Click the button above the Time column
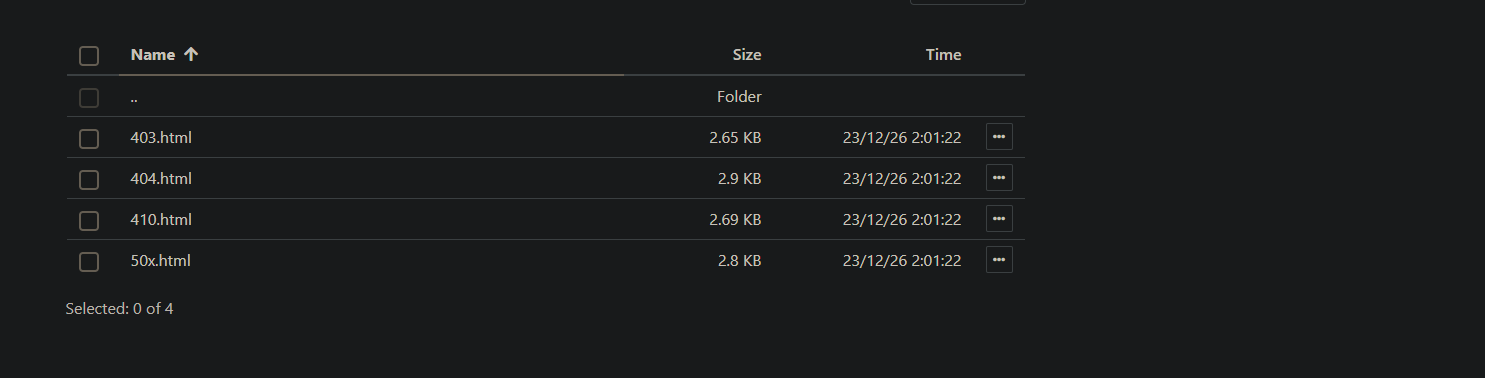The height and width of the screenshot is (378, 1485). tap(968, 2)
